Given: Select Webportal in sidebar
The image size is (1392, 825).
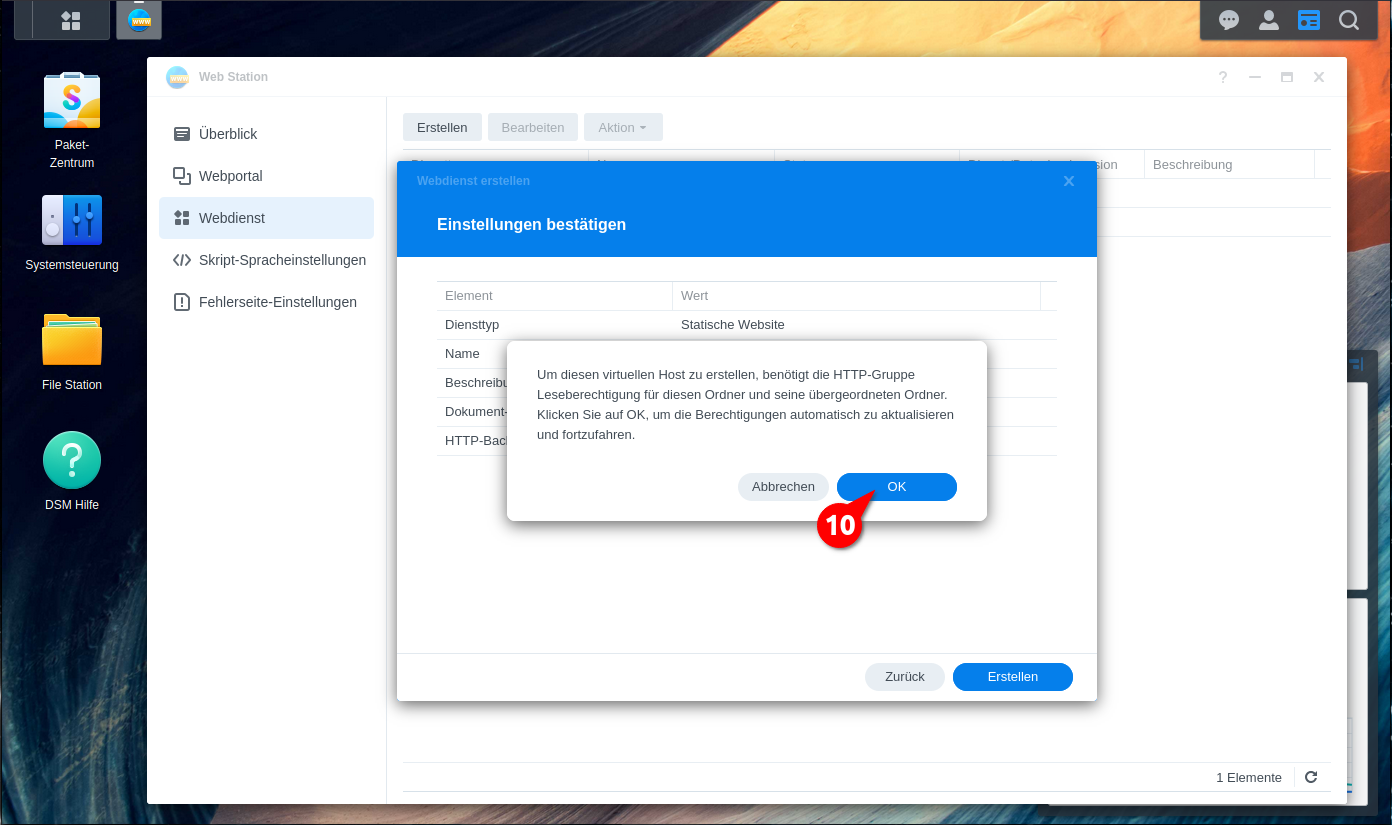Looking at the screenshot, I should [x=230, y=176].
